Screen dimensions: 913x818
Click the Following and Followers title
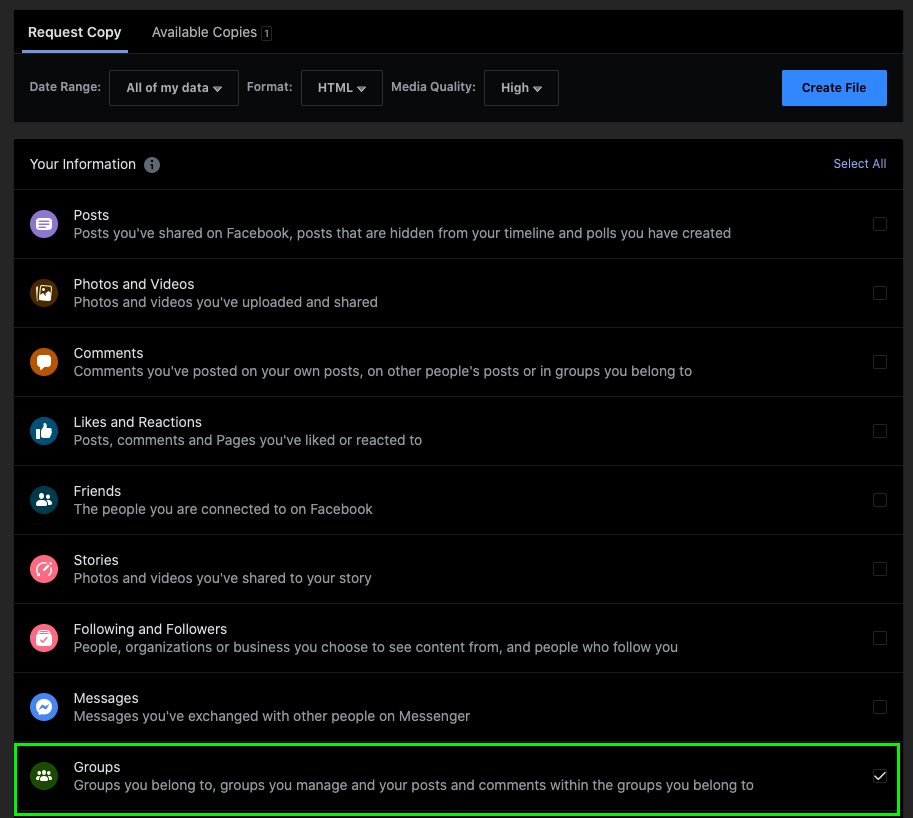pyautogui.click(x=150, y=629)
